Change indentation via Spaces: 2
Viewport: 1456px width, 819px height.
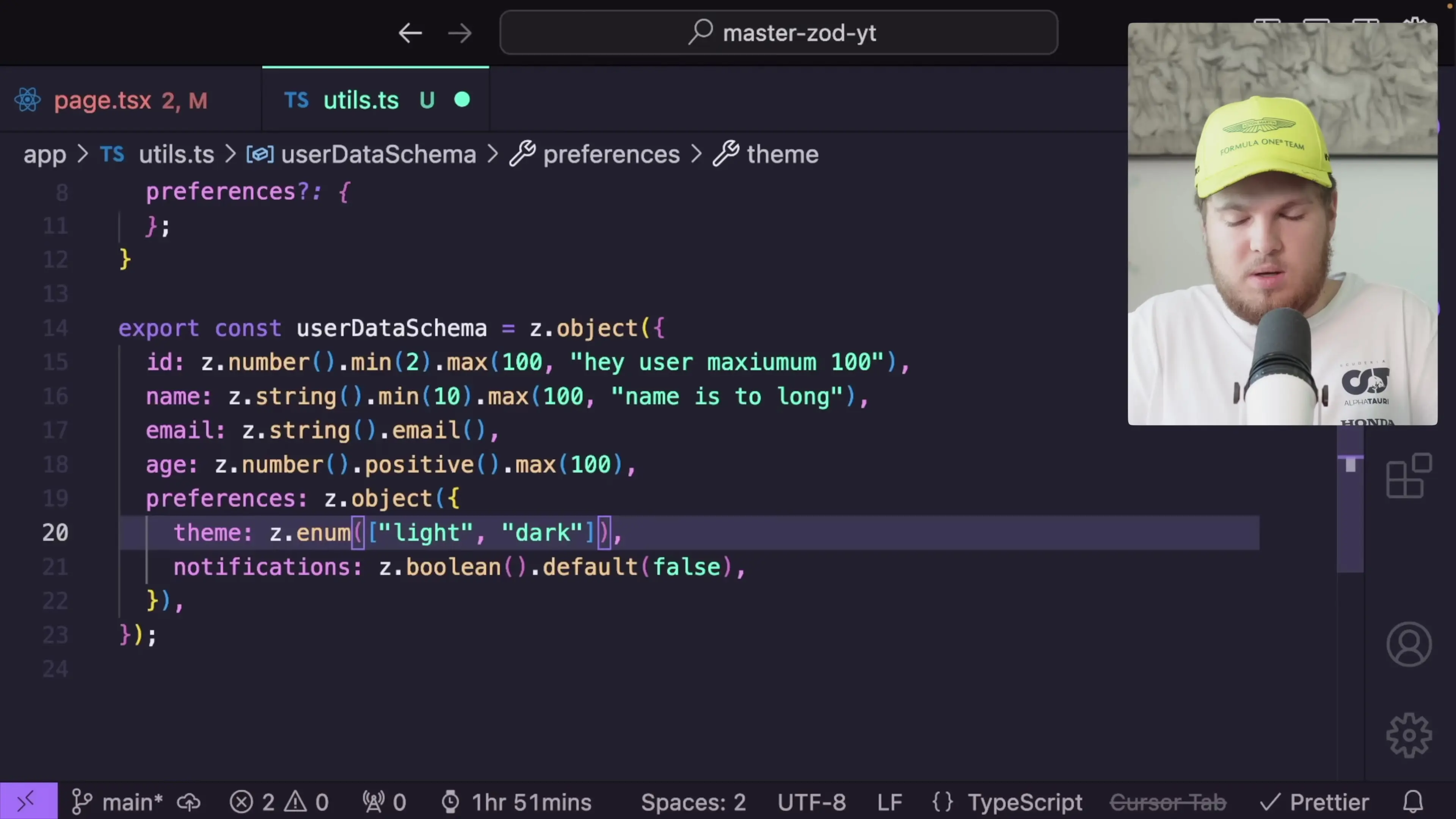point(693,802)
